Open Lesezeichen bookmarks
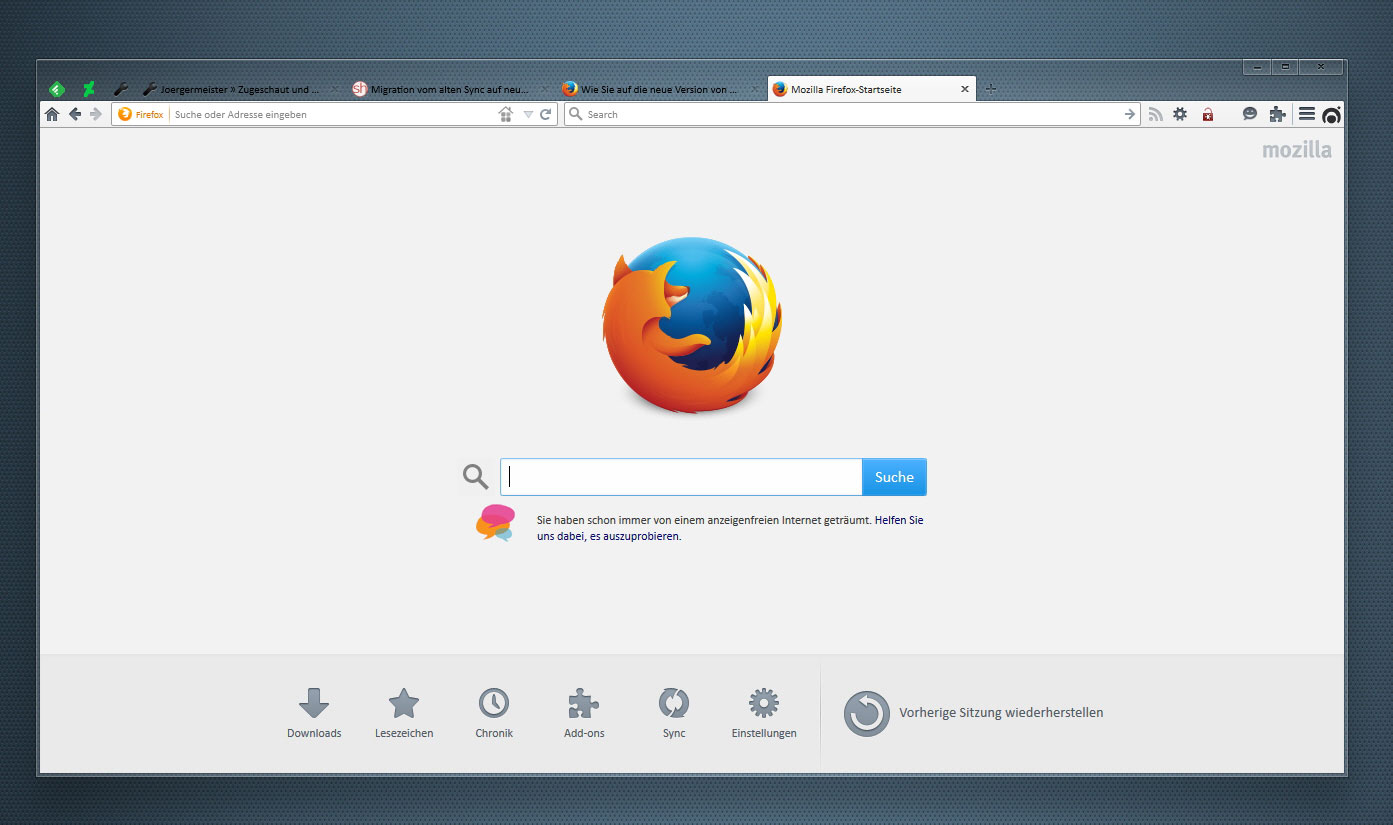This screenshot has width=1393, height=825. click(x=404, y=713)
